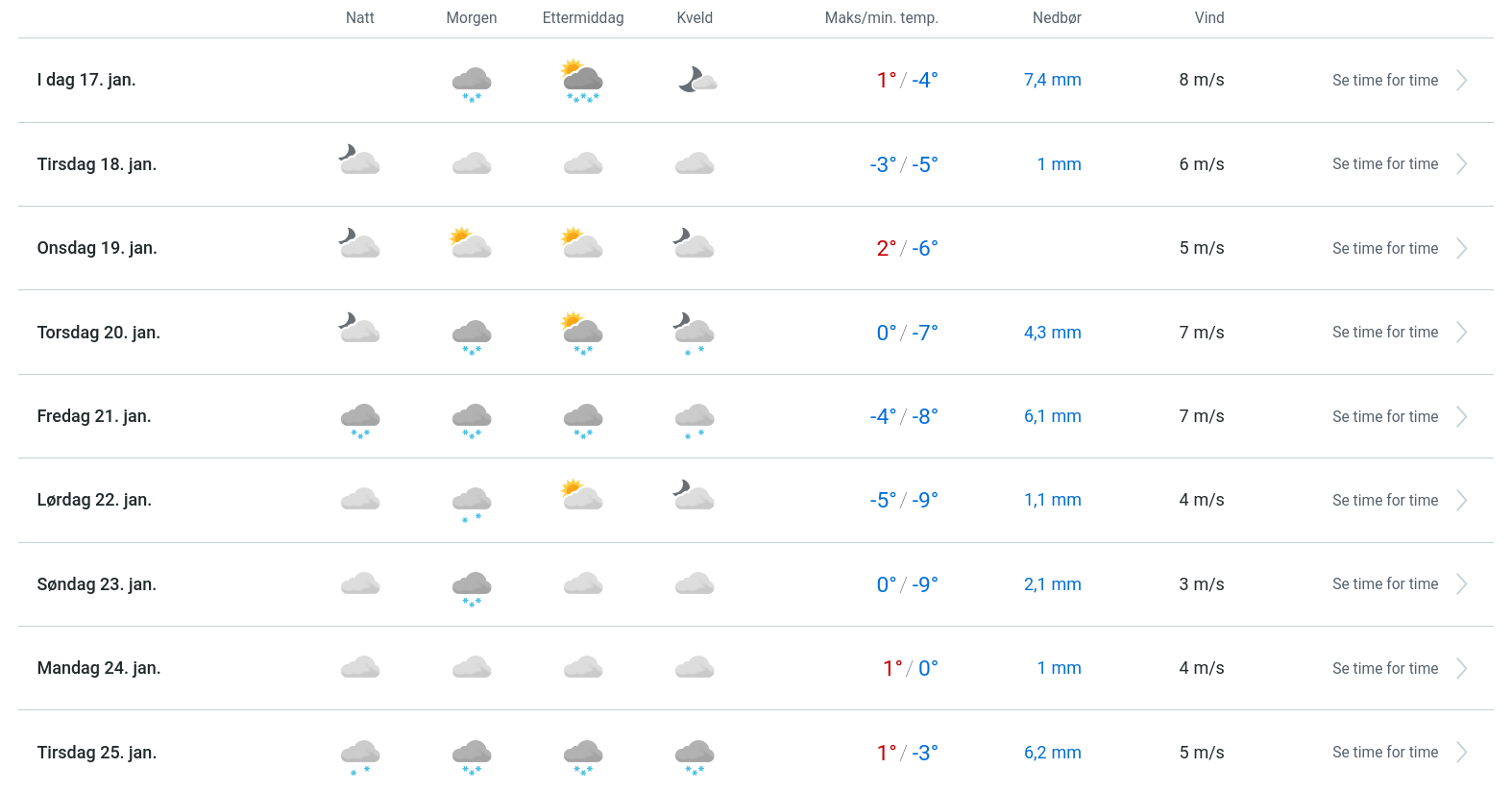Viewport: 1512px width, 793px height.
Task: Expand chevron arrow for Fredag 21. jan.
Action: pyautogui.click(x=1461, y=416)
